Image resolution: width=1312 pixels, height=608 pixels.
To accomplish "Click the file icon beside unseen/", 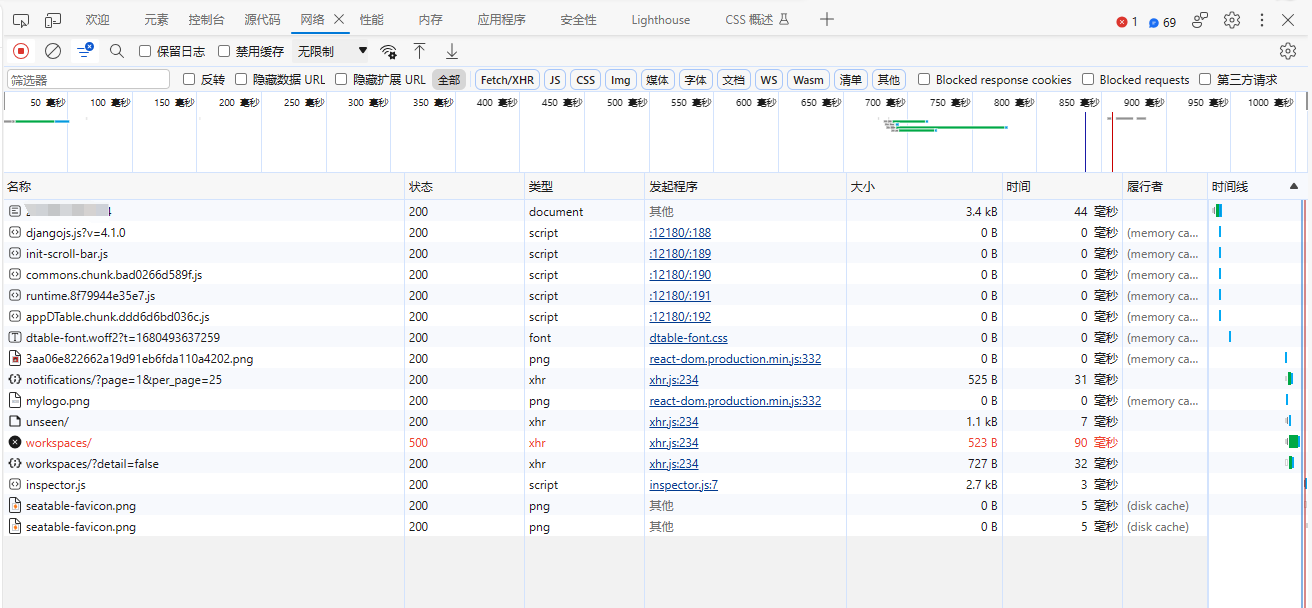I will pyautogui.click(x=15, y=422).
